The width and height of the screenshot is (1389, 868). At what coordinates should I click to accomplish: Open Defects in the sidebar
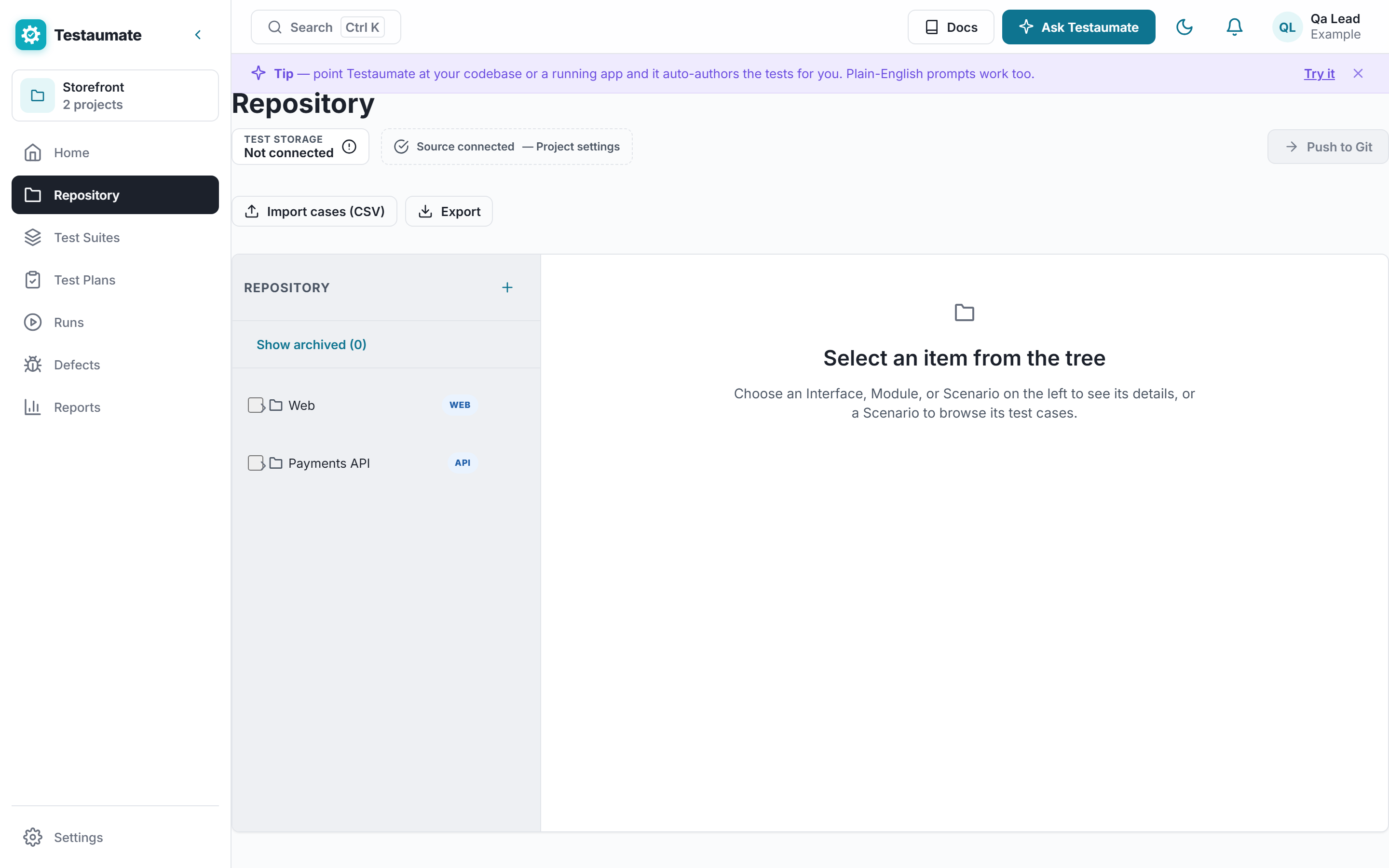115,365
